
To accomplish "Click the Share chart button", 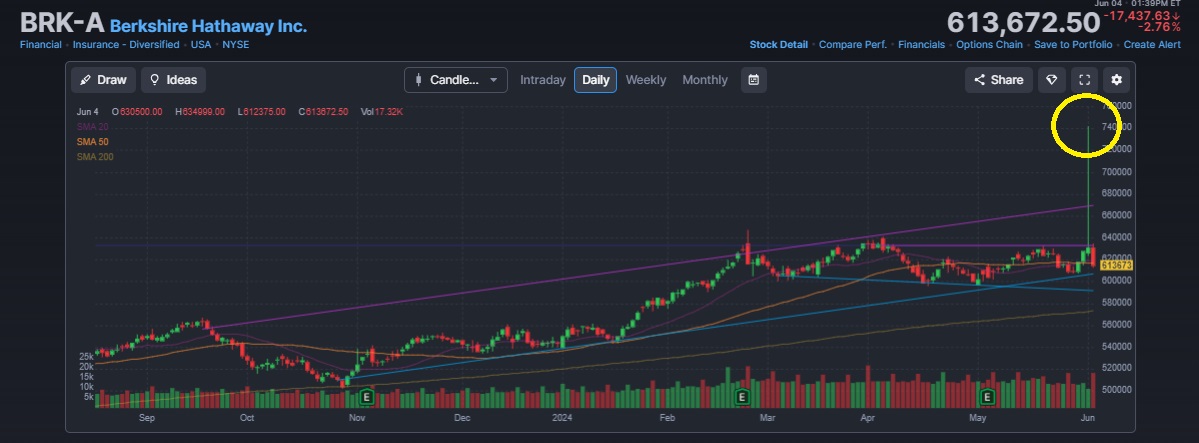I will pyautogui.click(x=999, y=80).
